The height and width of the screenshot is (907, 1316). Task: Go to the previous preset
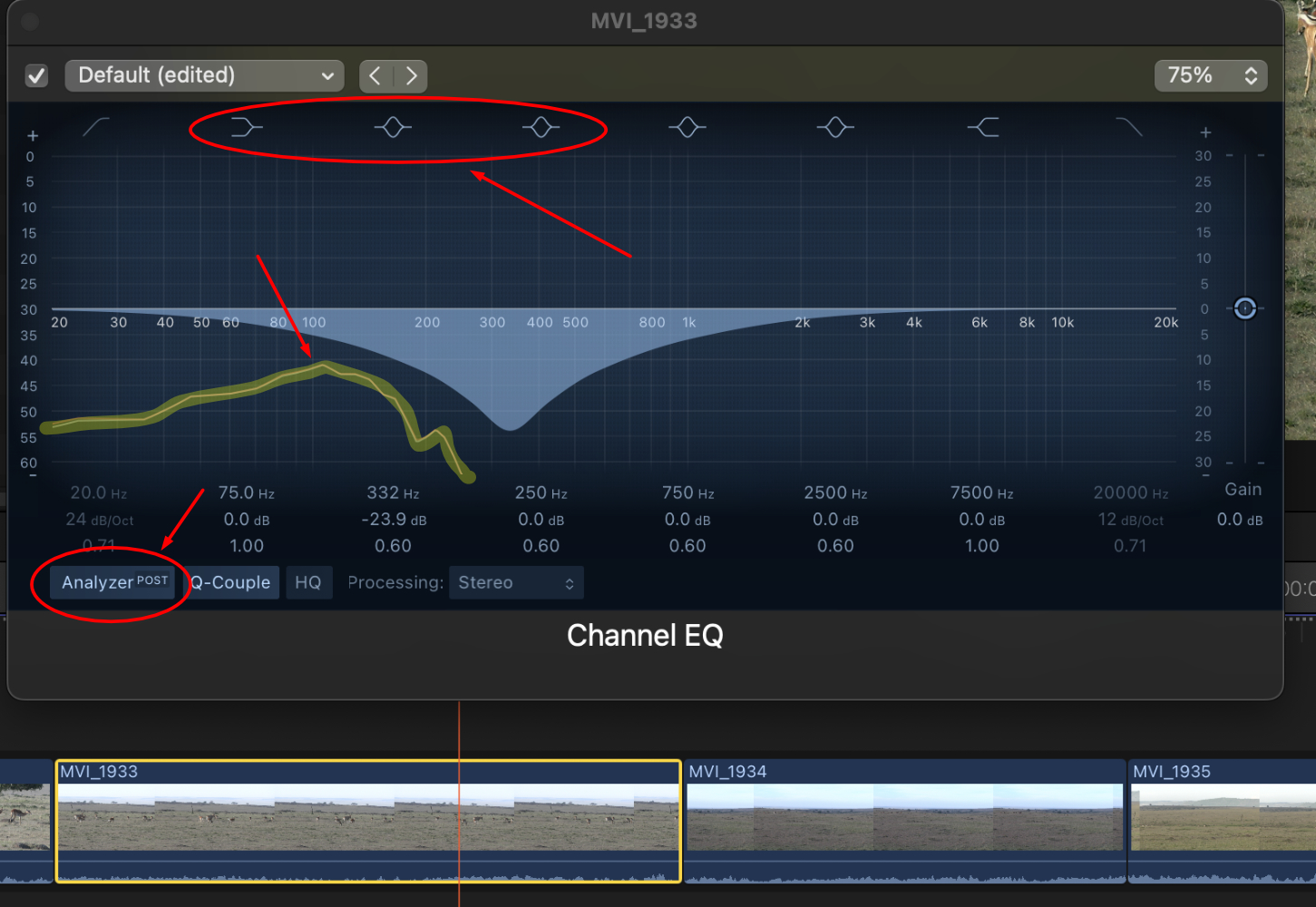click(375, 75)
